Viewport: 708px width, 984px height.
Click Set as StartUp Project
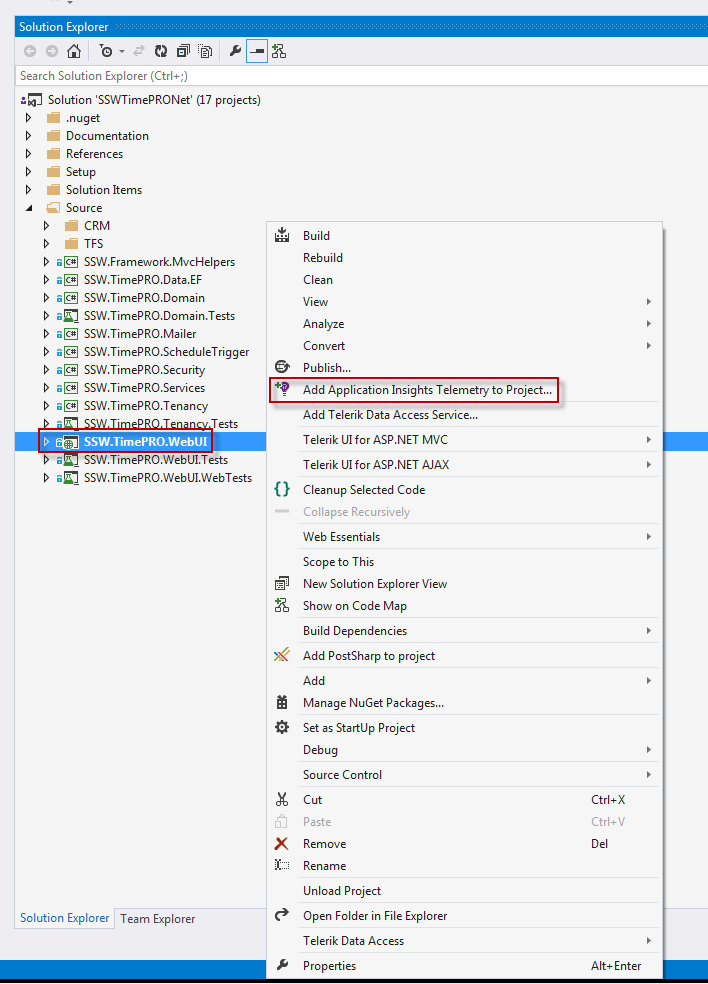[x=358, y=728]
